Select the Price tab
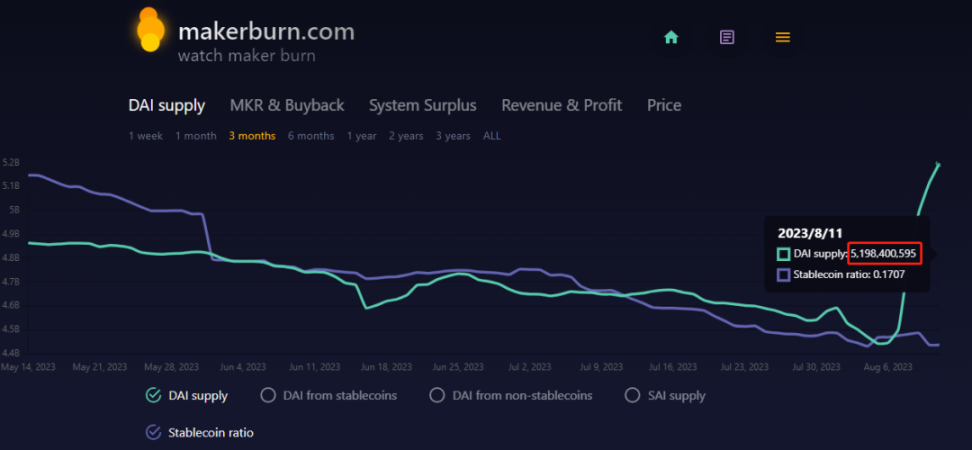This screenshot has height=450, width=972. pos(664,105)
